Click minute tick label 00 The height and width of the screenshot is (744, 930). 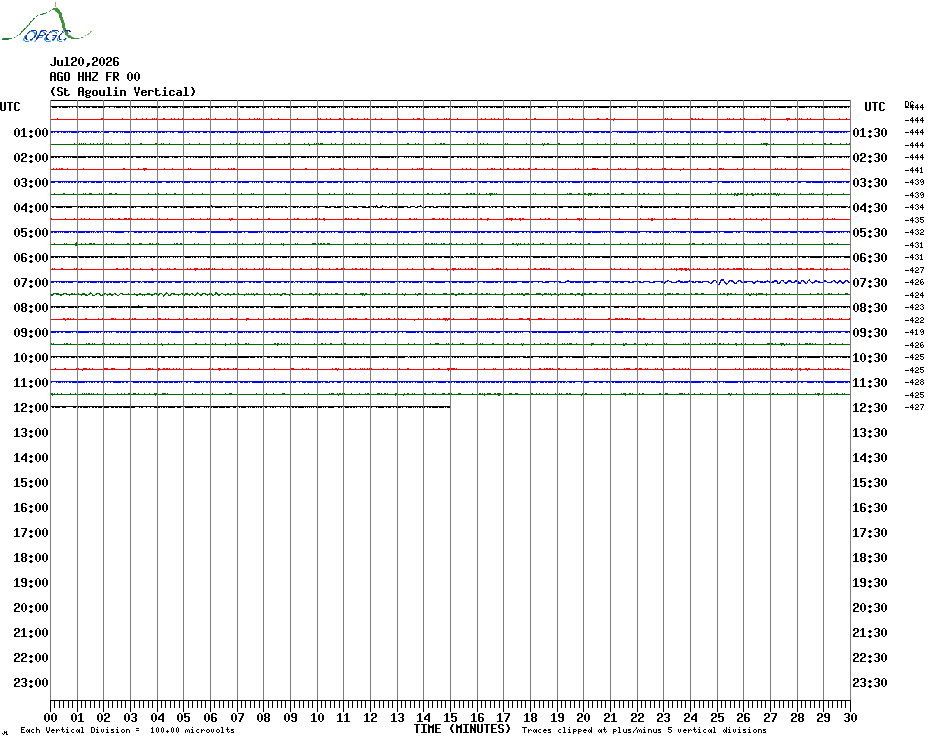[x=50, y=718]
